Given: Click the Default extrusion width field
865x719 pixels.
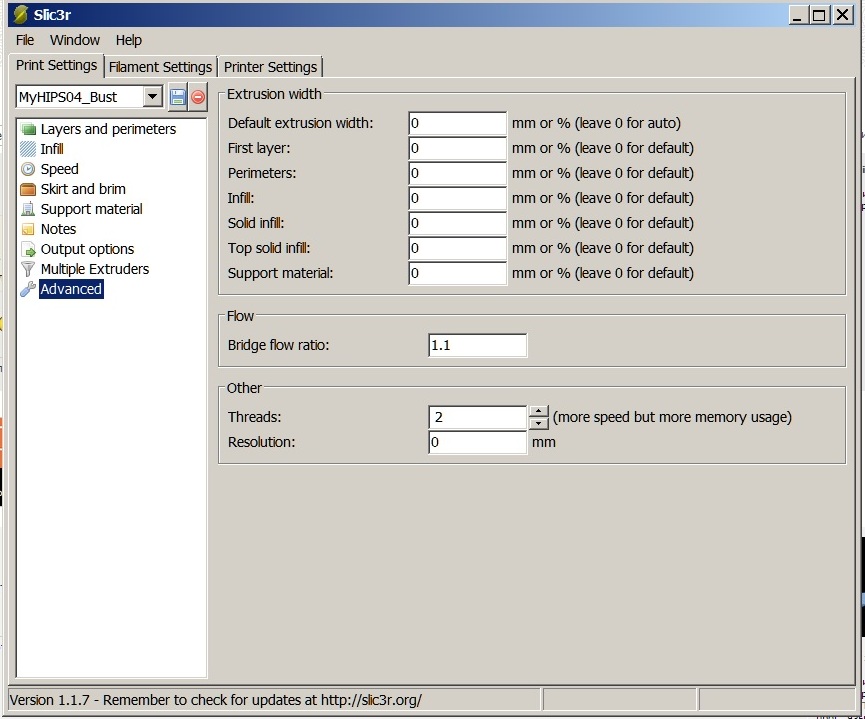Looking at the screenshot, I should pos(457,123).
